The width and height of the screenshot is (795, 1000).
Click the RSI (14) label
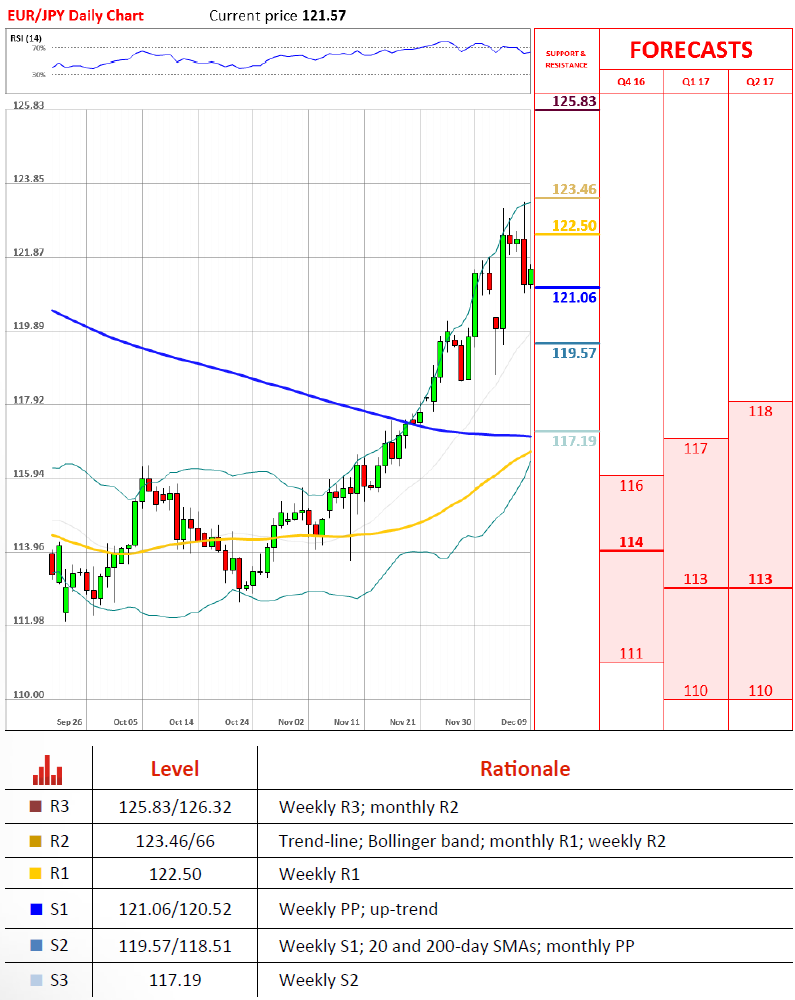(26, 38)
